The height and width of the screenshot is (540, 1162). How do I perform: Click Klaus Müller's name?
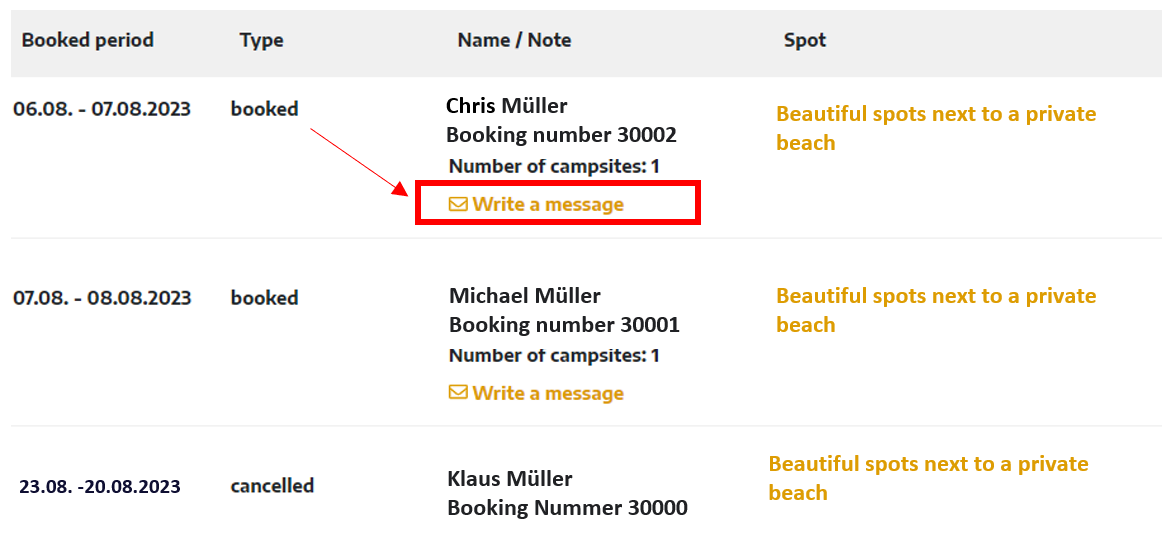(510, 479)
